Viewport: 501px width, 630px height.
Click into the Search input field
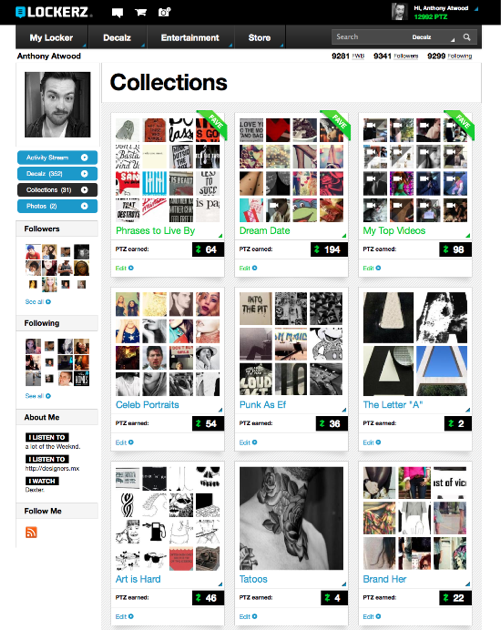click(370, 37)
